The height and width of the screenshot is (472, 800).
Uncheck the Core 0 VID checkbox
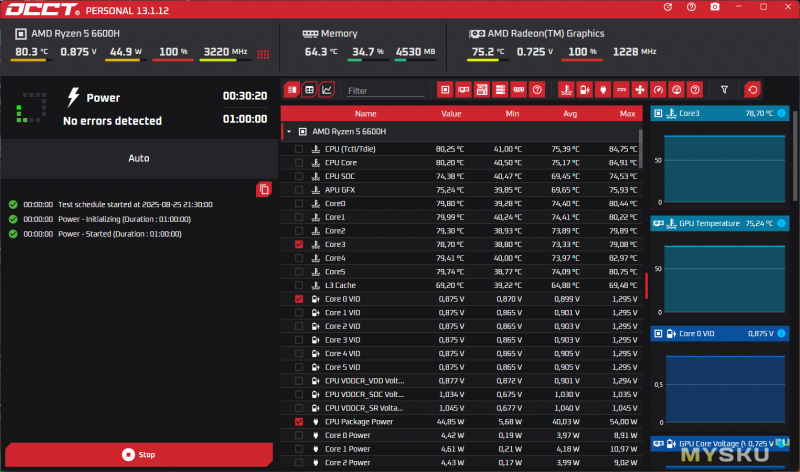299,299
